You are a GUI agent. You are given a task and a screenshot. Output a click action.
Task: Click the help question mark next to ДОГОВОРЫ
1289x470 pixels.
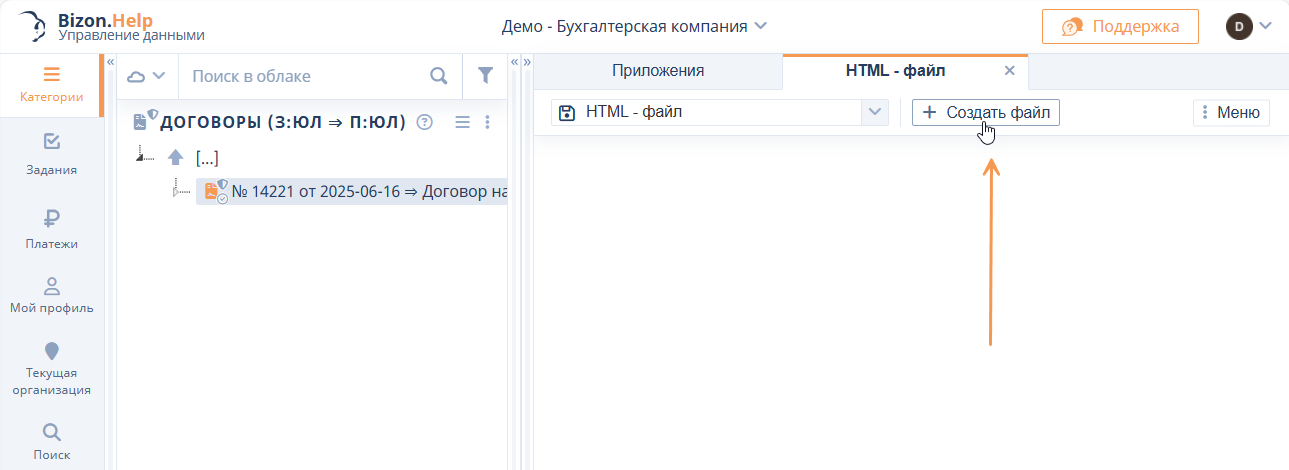click(424, 122)
